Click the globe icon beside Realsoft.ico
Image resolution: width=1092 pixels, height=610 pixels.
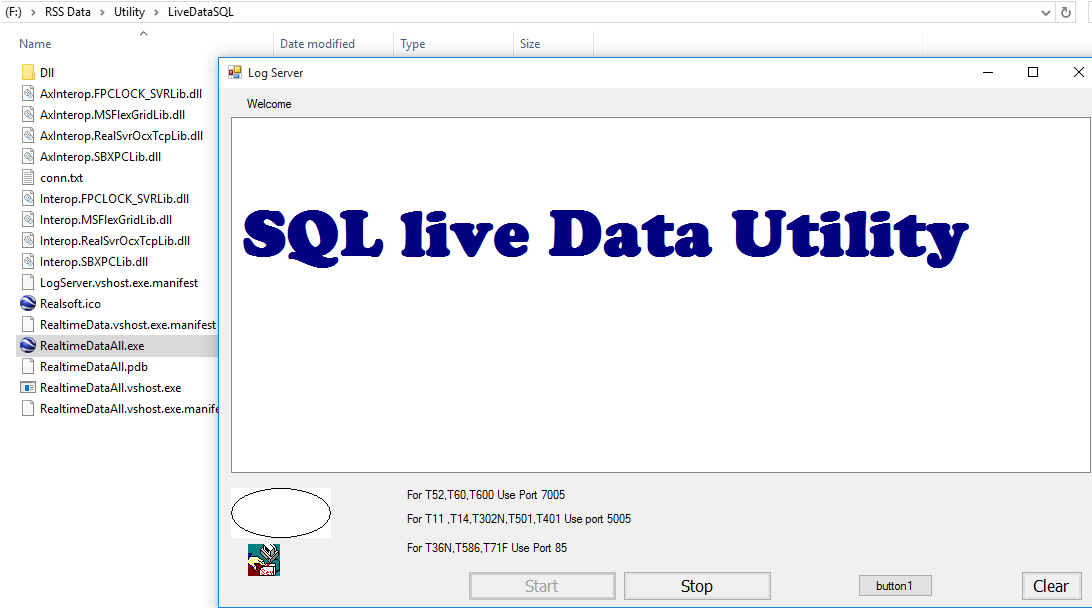click(x=28, y=303)
